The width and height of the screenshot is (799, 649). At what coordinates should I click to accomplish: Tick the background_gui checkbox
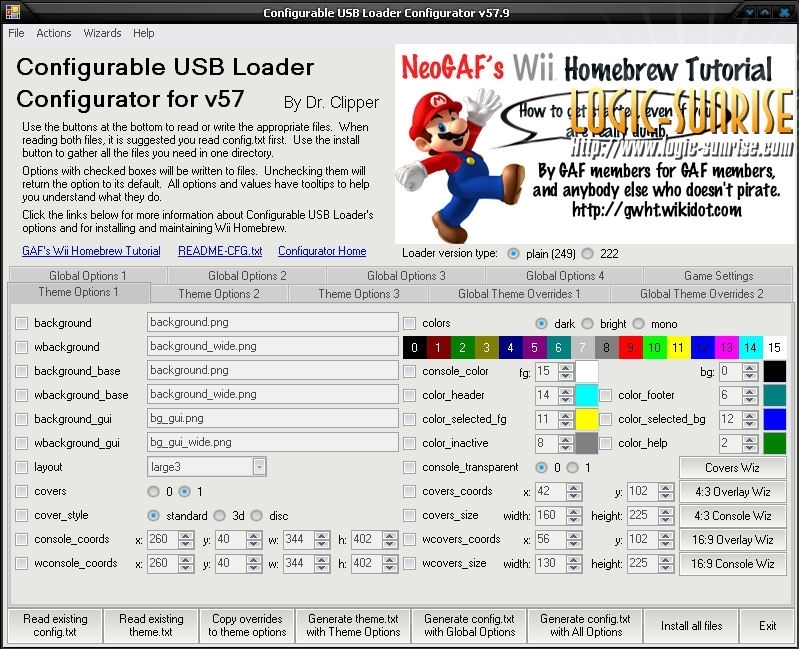click(21, 419)
